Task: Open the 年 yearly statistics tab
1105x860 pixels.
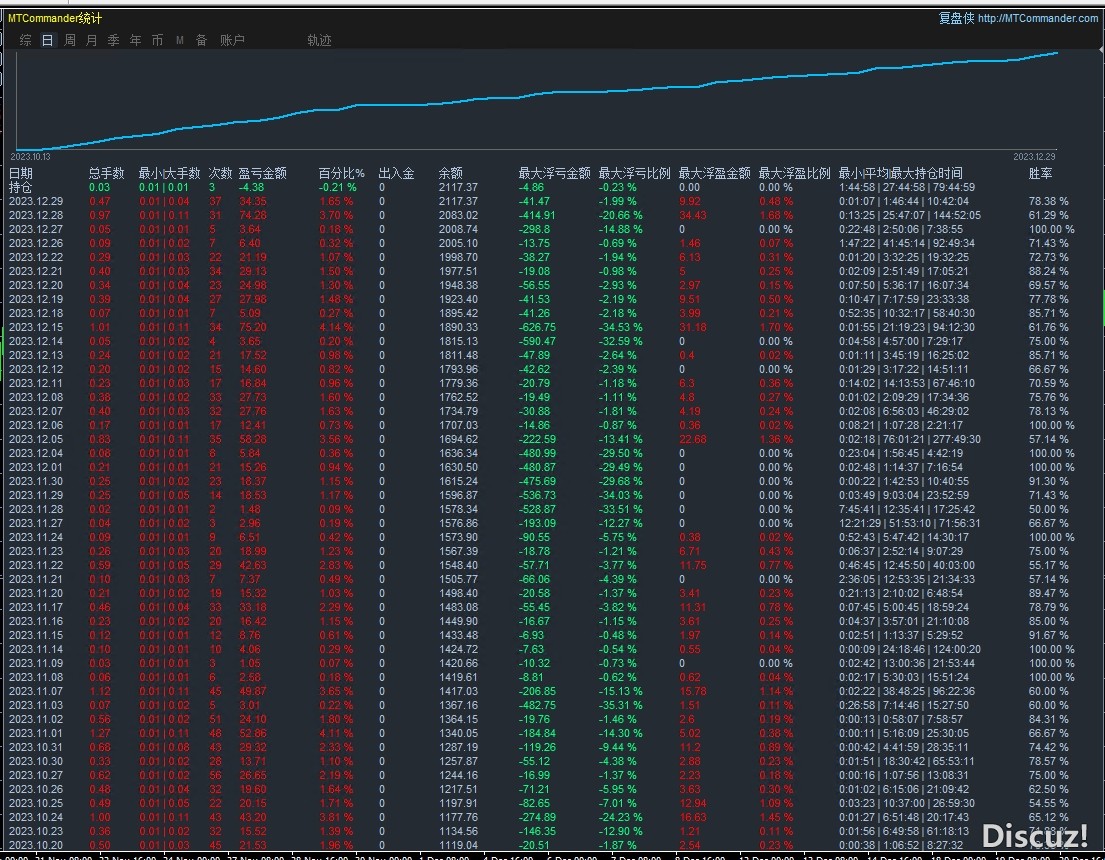Action: tap(136, 40)
